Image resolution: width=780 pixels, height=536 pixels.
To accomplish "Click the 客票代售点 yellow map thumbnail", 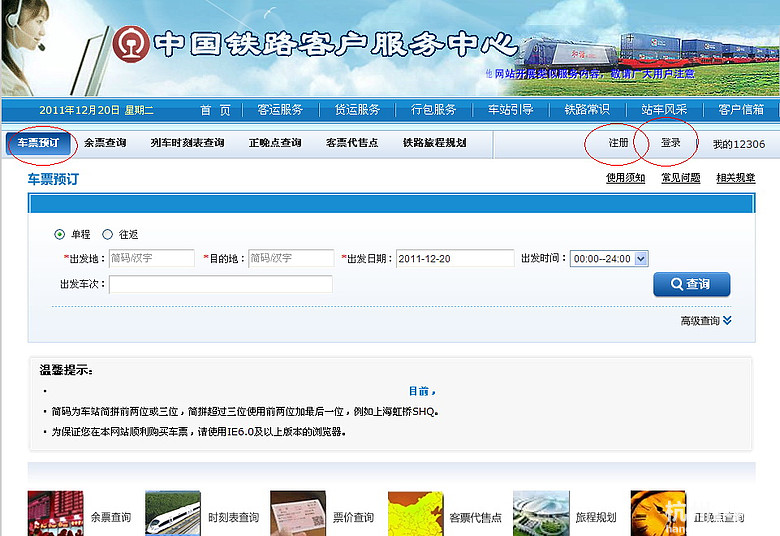I will click(x=415, y=513).
